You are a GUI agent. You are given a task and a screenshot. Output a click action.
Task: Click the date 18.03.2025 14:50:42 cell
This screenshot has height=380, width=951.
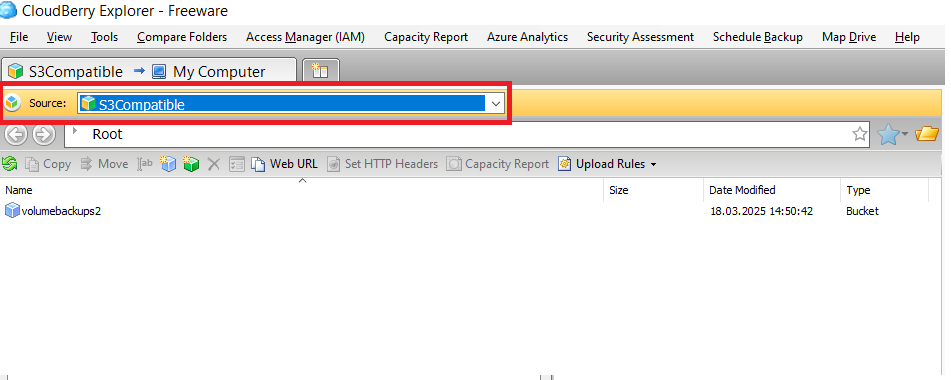click(761, 212)
